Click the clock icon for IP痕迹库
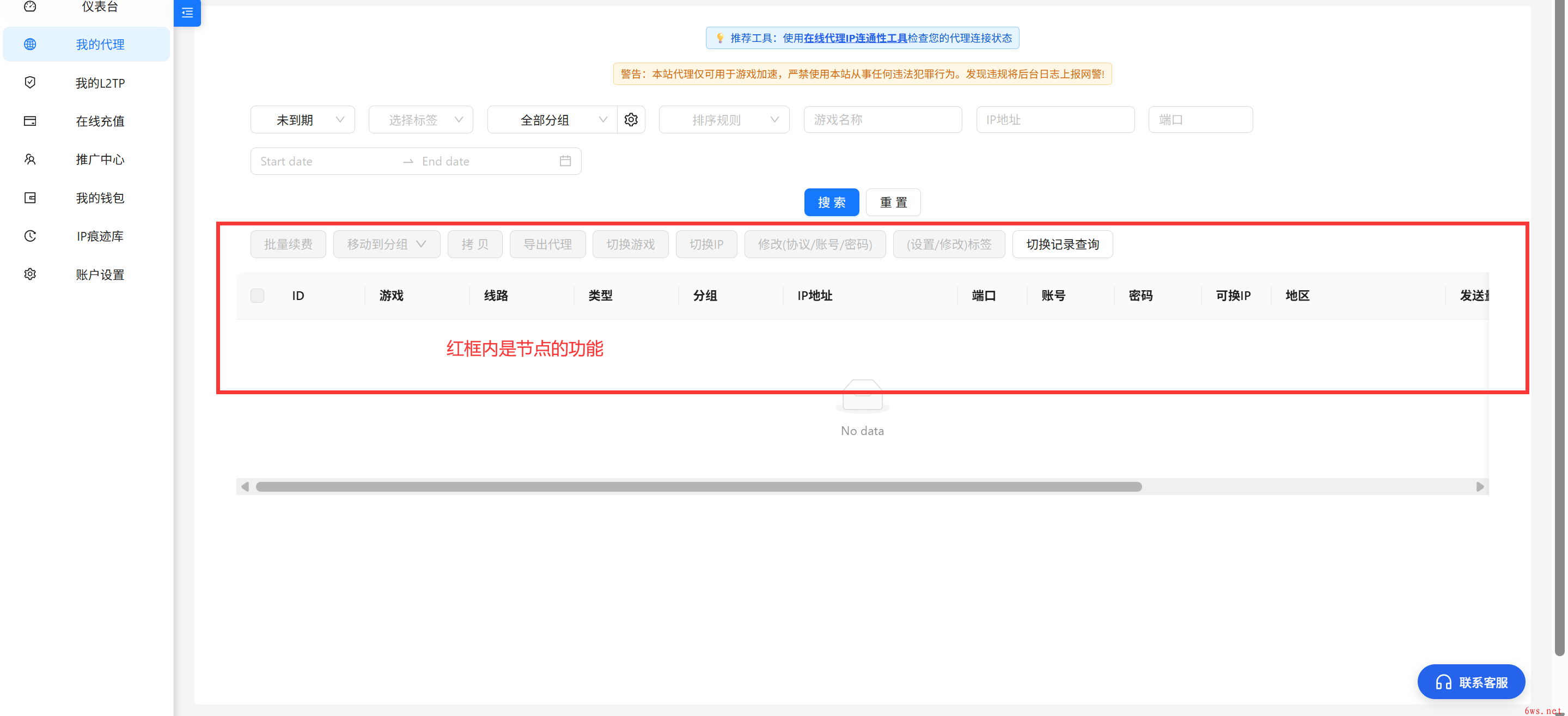1568x716 pixels. [30, 236]
